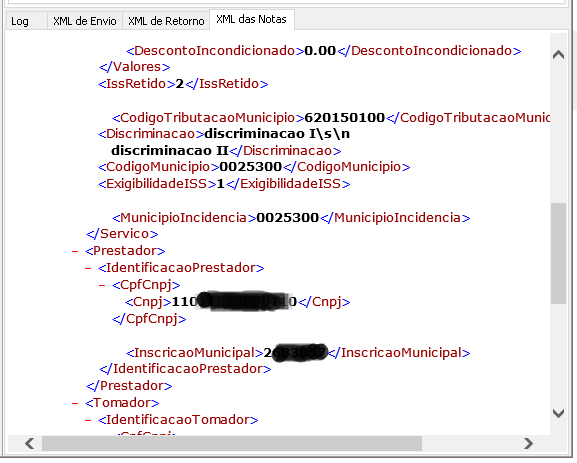
Task: Click the horizontal scrollbar left arrow
Action: (30, 443)
